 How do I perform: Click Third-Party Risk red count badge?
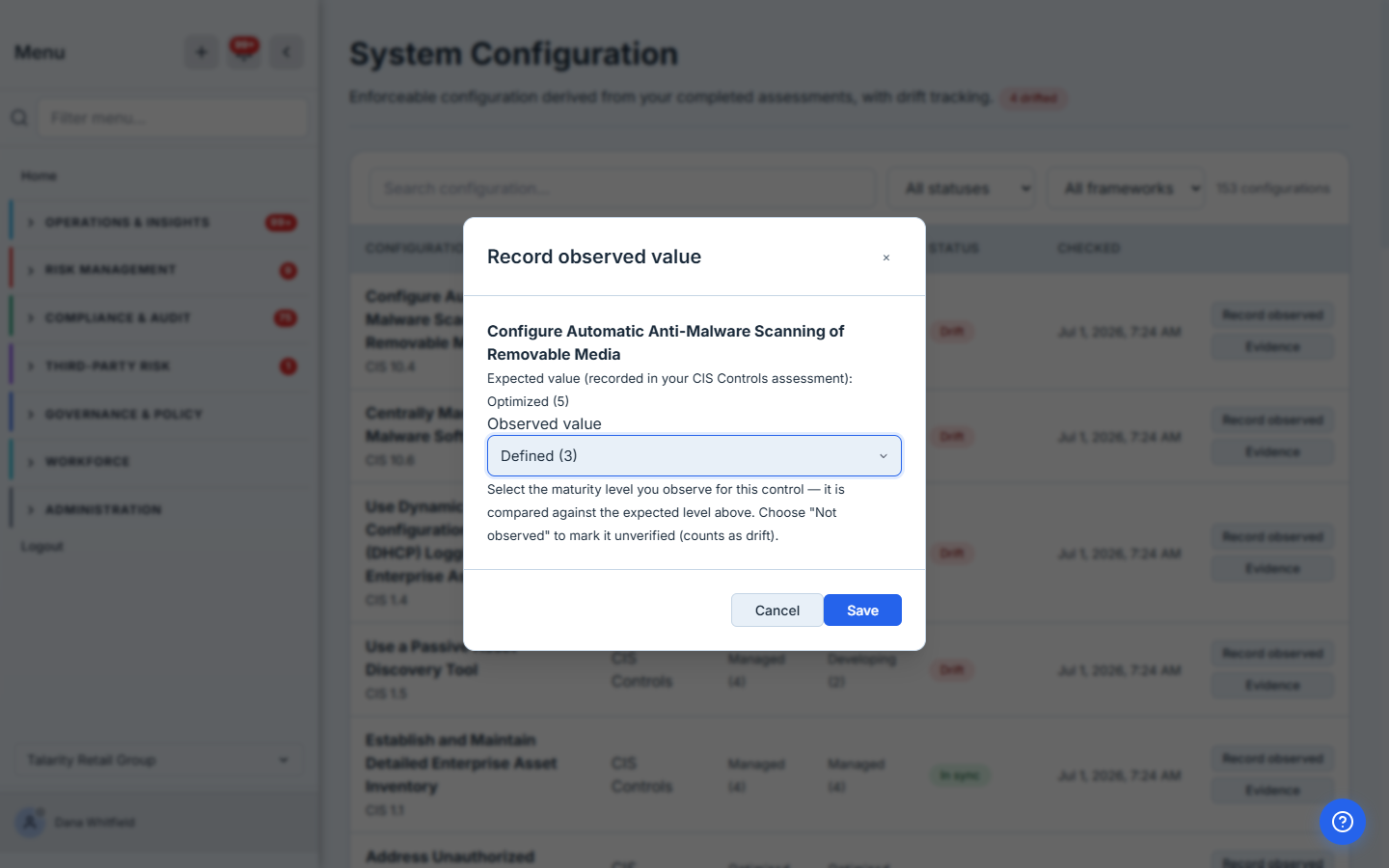point(288,366)
